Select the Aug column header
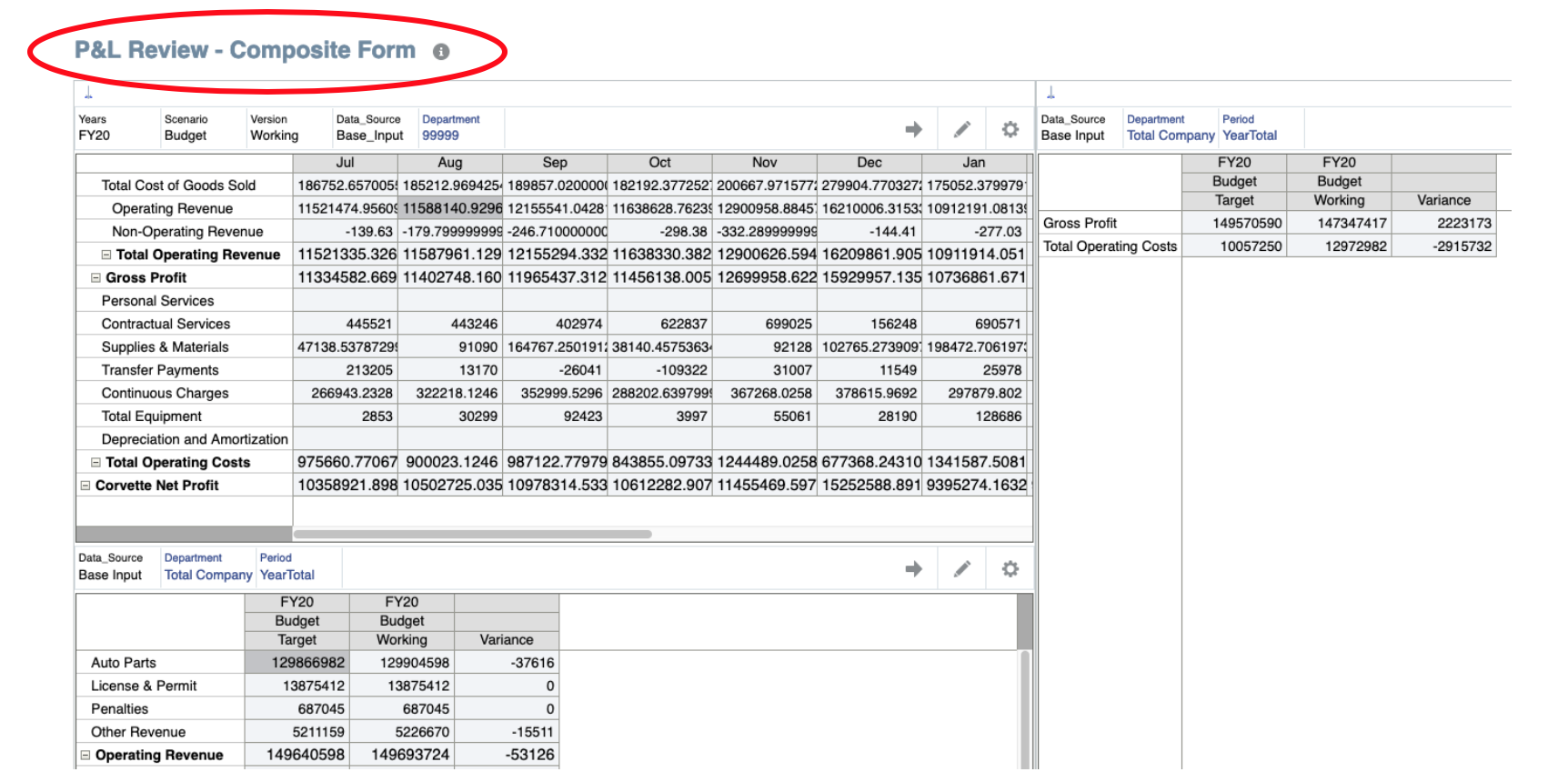Screen dimensions: 1568x782 pos(450,163)
